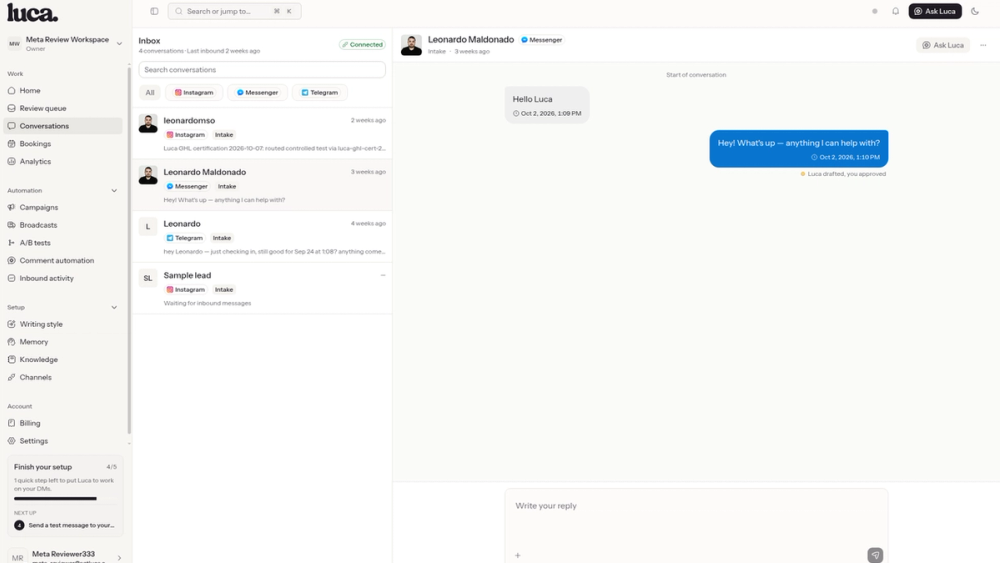
Task: Click the sidebar scrollbar
Action: pos(129,249)
